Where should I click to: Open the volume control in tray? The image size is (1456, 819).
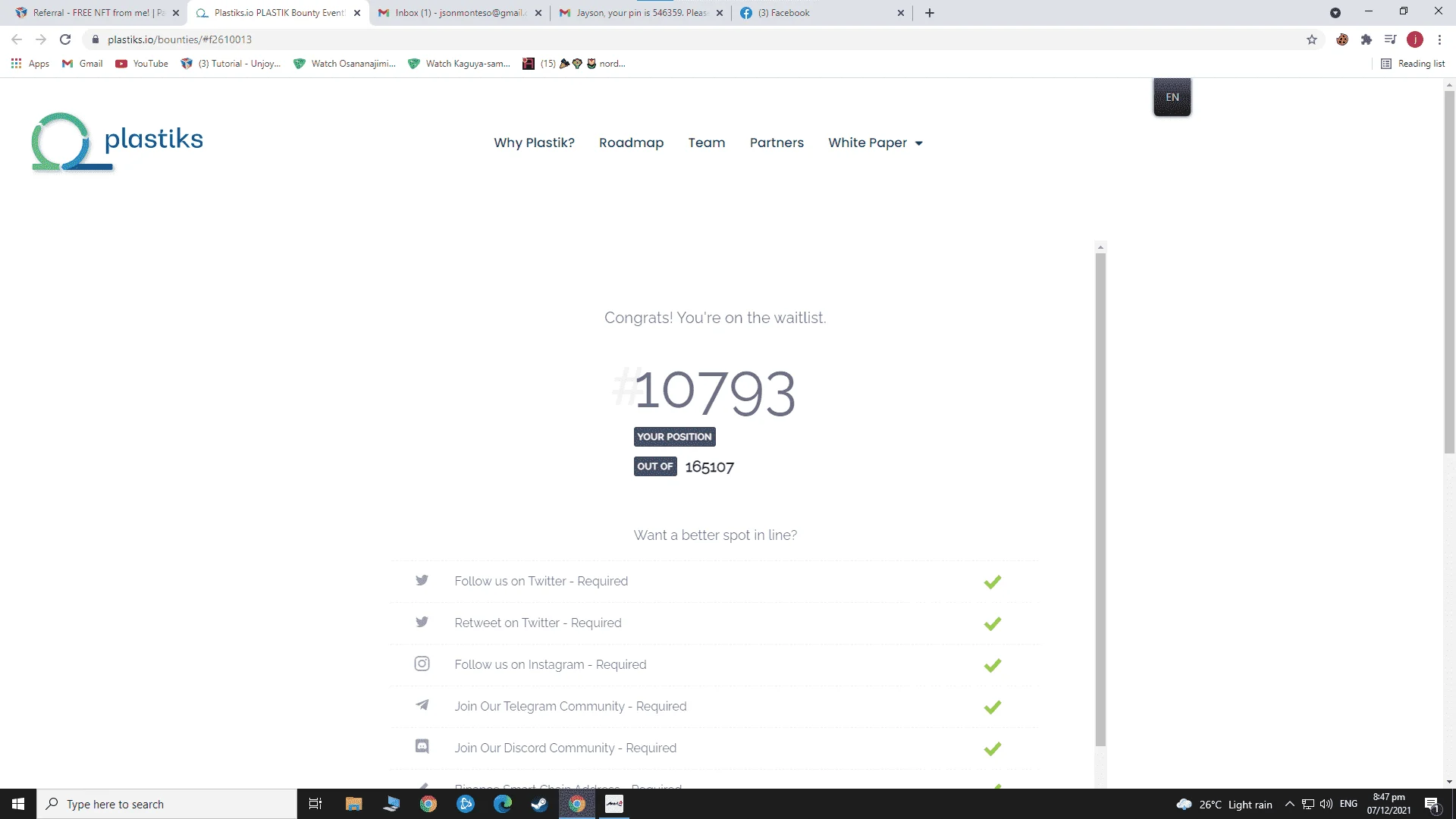(1326, 804)
